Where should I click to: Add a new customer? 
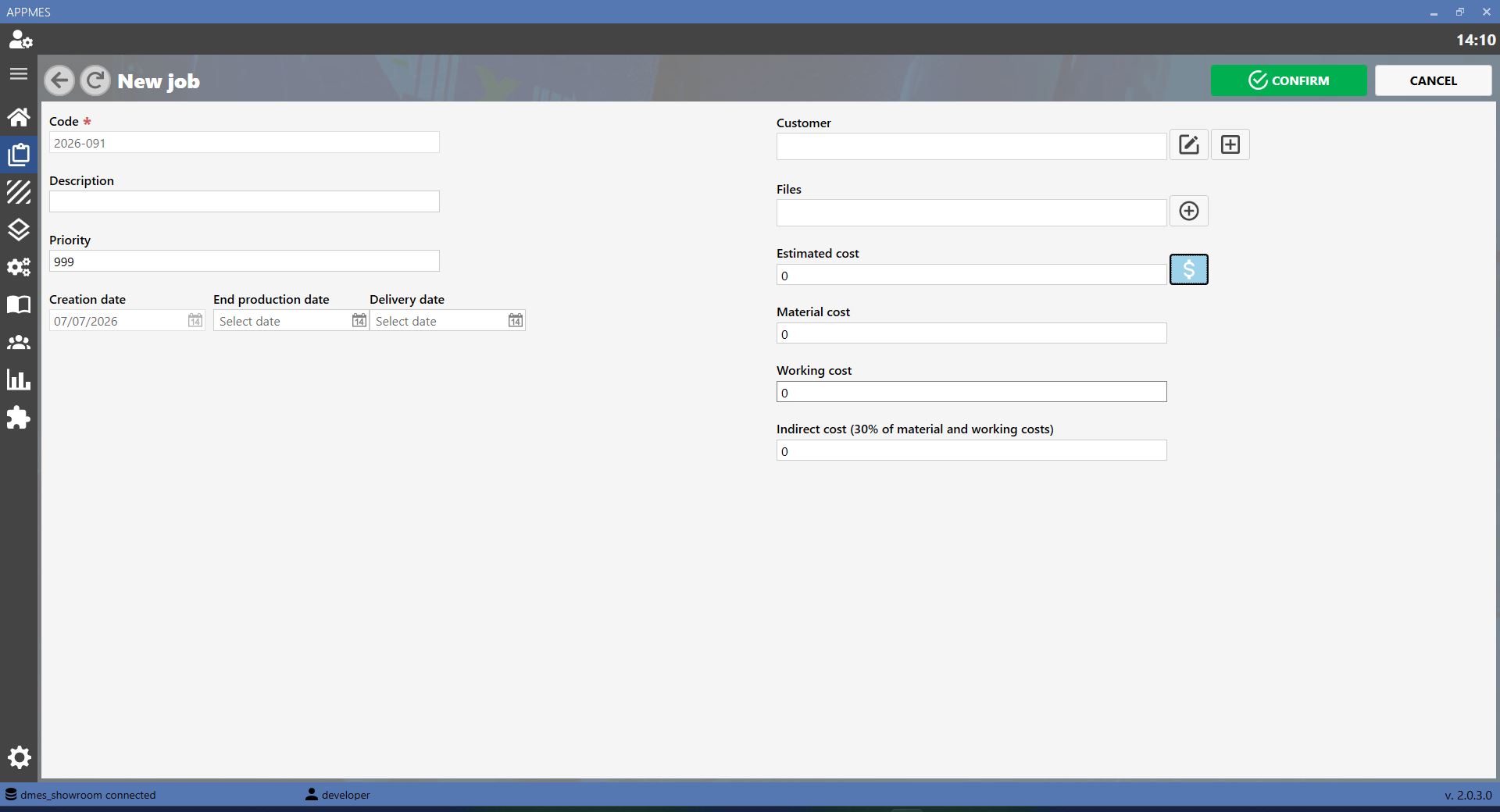click(x=1230, y=144)
